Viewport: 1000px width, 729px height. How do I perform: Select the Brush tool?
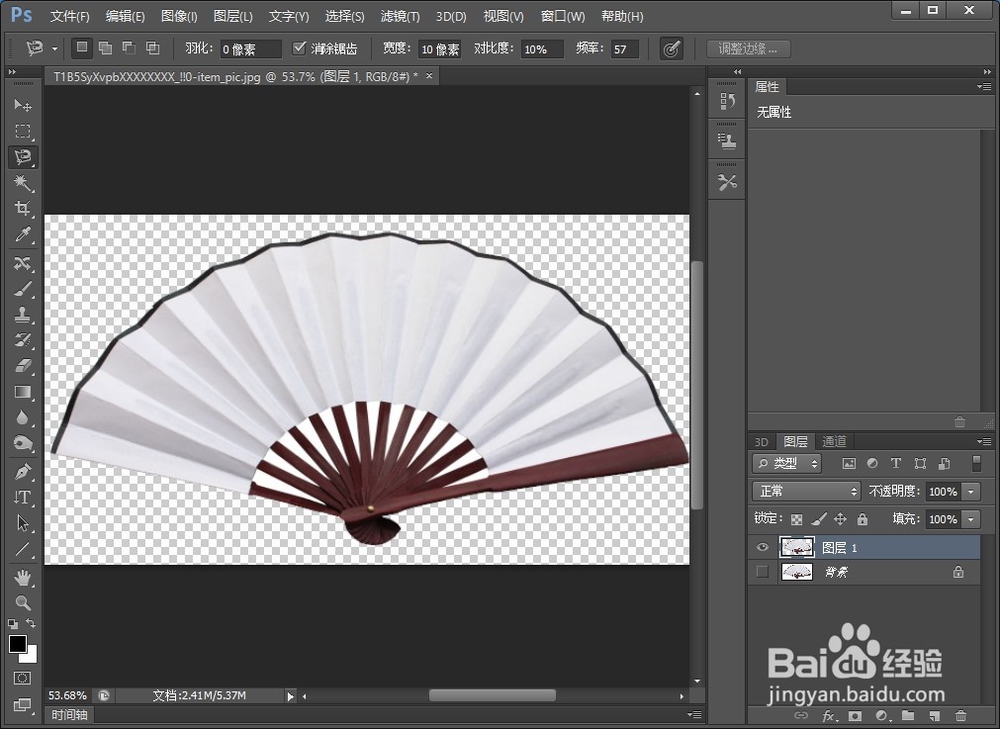[23, 287]
